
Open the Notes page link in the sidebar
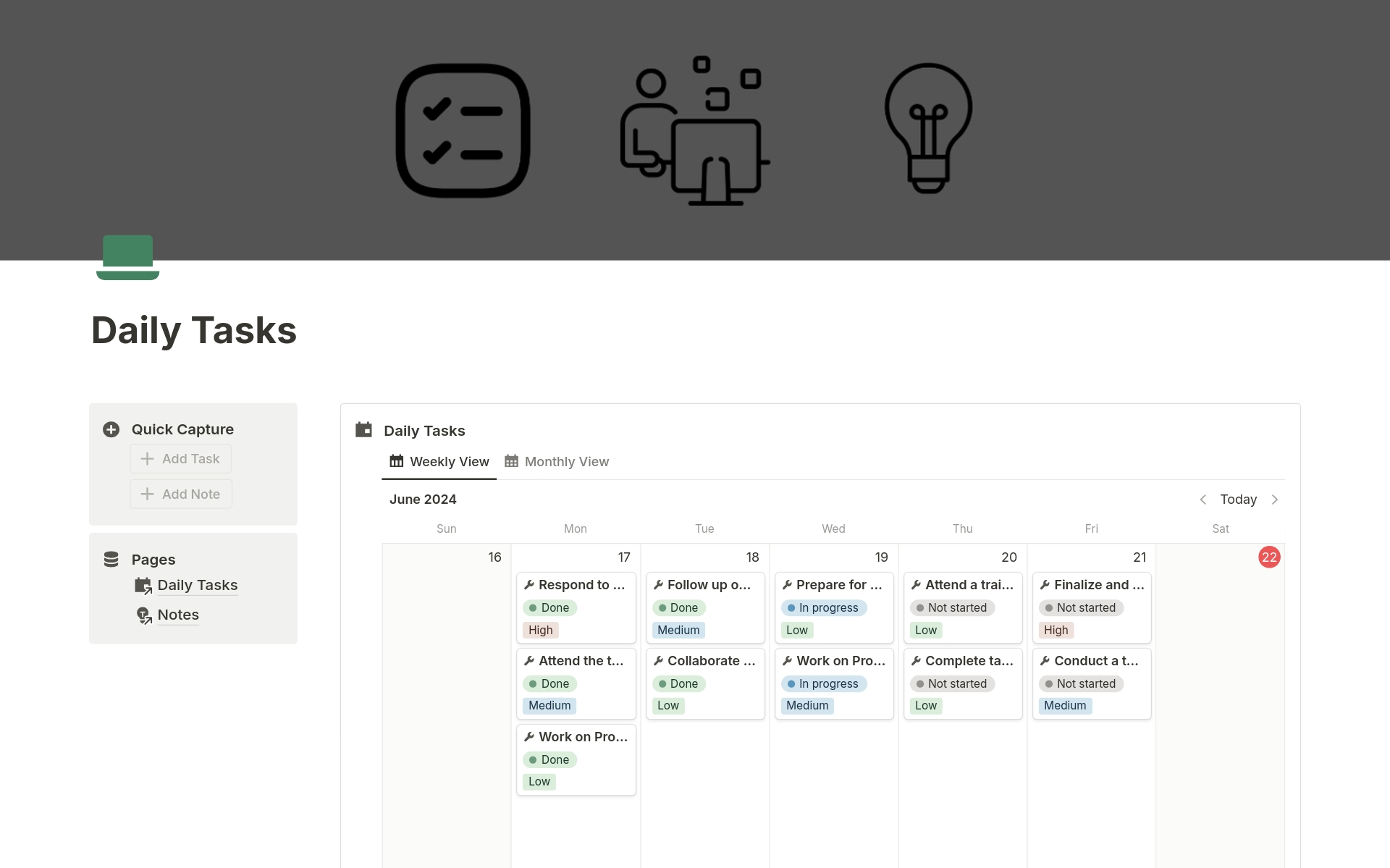pyautogui.click(x=177, y=615)
